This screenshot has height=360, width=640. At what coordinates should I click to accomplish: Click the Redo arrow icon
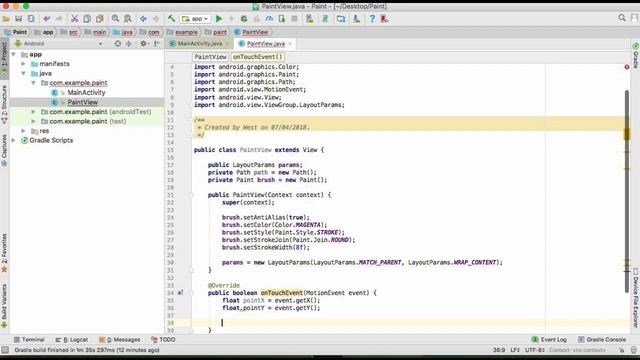coord(59,19)
